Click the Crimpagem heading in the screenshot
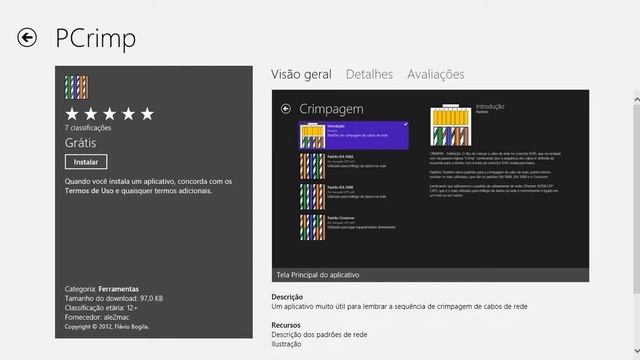Viewport: 640px width, 360px height. coord(331,109)
